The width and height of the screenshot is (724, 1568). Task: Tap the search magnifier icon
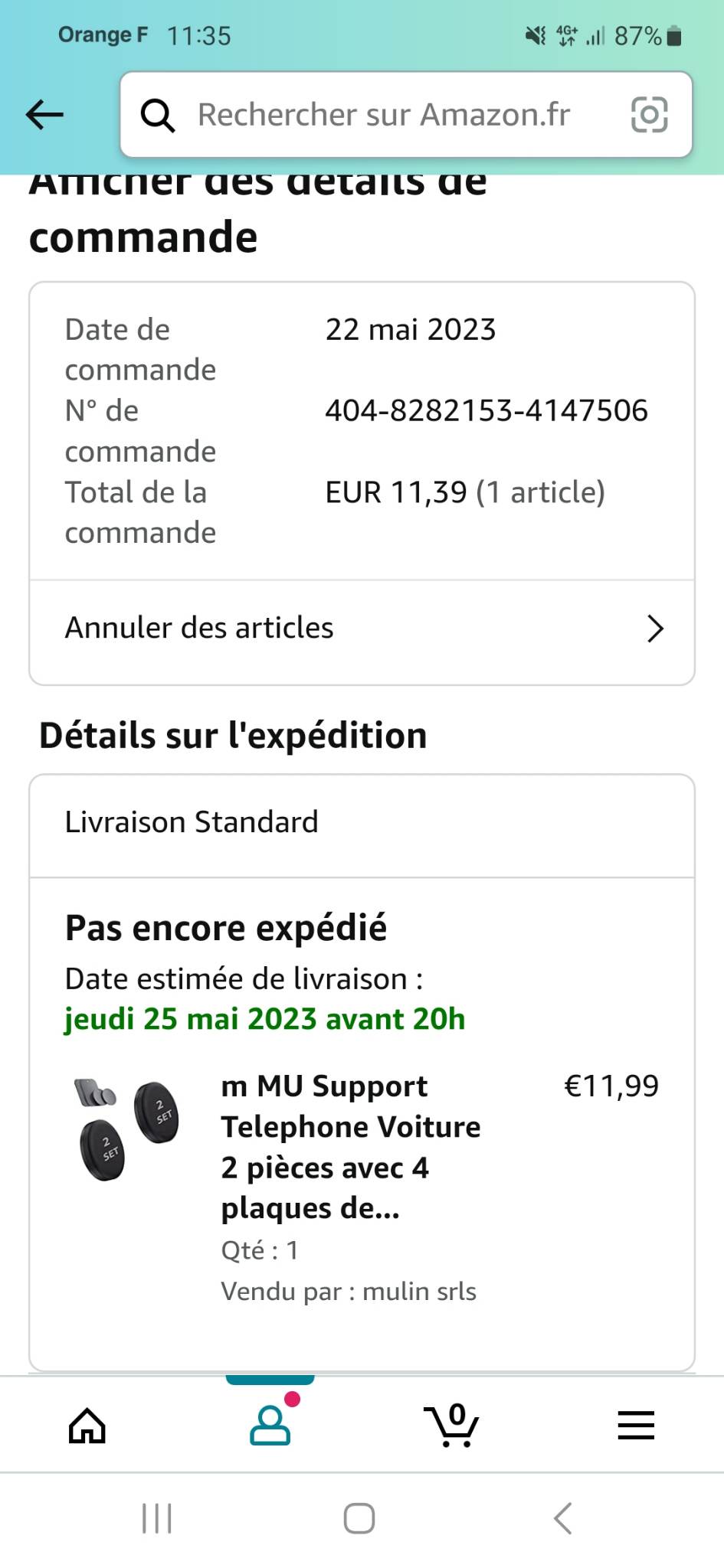[x=158, y=116]
